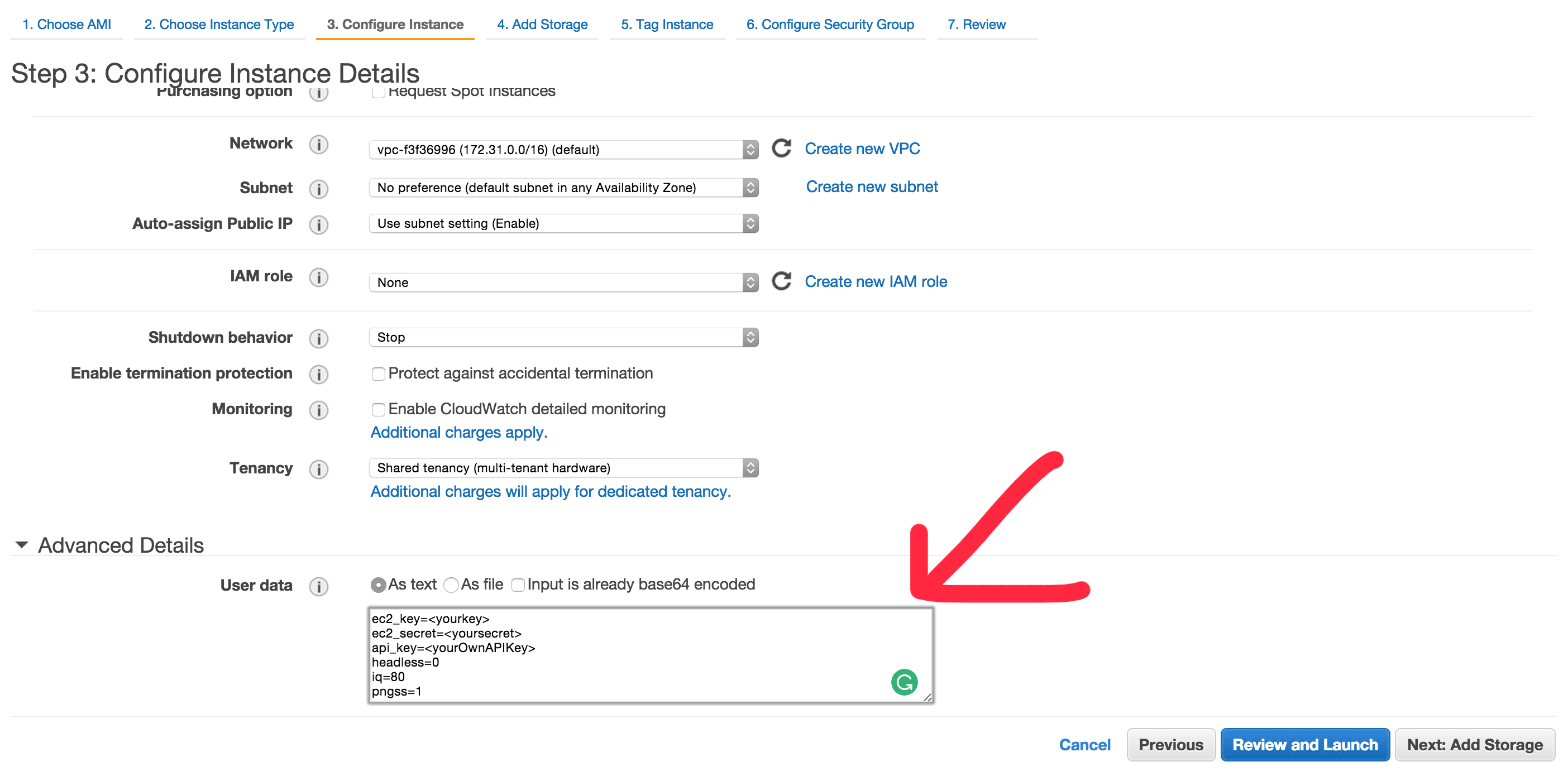Open the Subnet dropdown
The width and height of the screenshot is (1568, 776).
[x=563, y=188]
